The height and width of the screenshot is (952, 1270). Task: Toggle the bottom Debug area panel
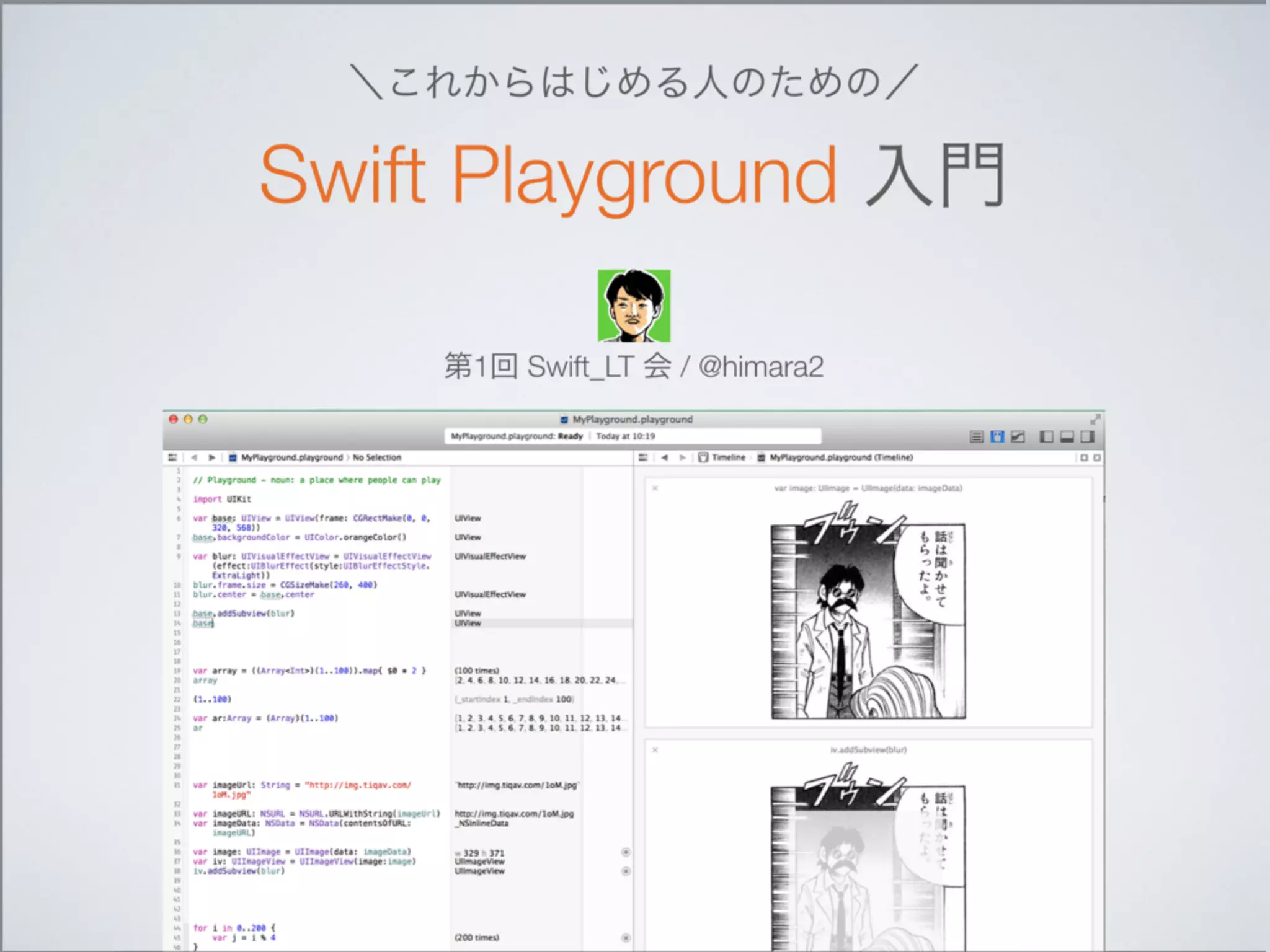[1067, 437]
